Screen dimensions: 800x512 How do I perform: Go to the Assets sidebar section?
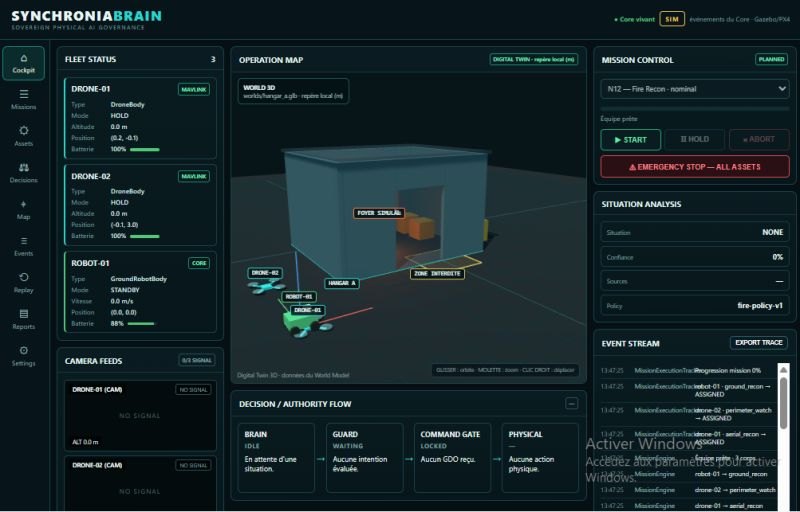tap(23, 137)
